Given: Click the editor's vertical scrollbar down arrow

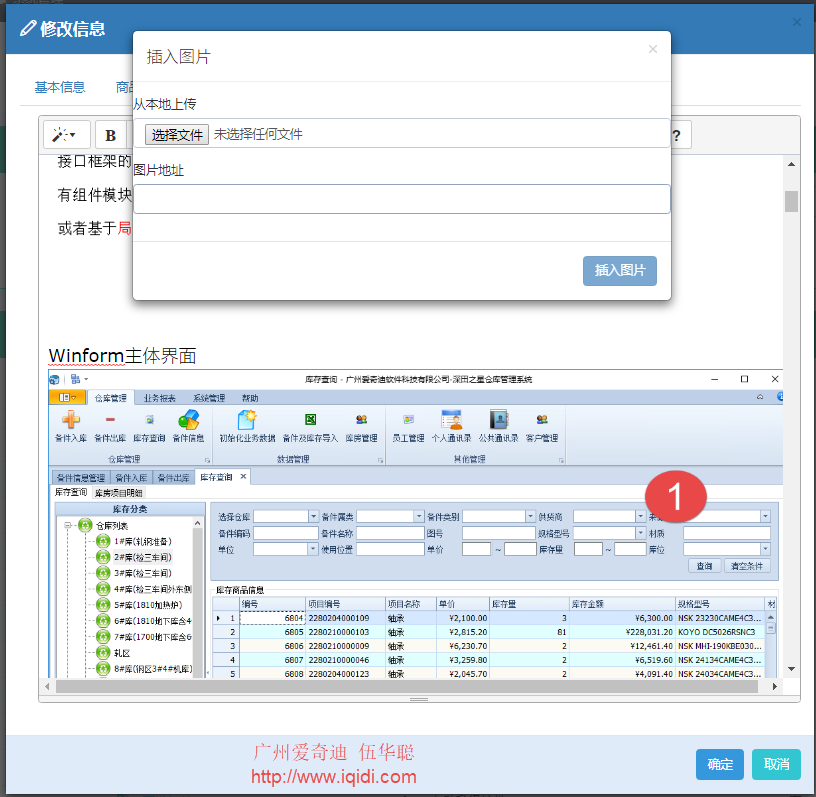Looking at the screenshot, I should pyautogui.click(x=791, y=669).
